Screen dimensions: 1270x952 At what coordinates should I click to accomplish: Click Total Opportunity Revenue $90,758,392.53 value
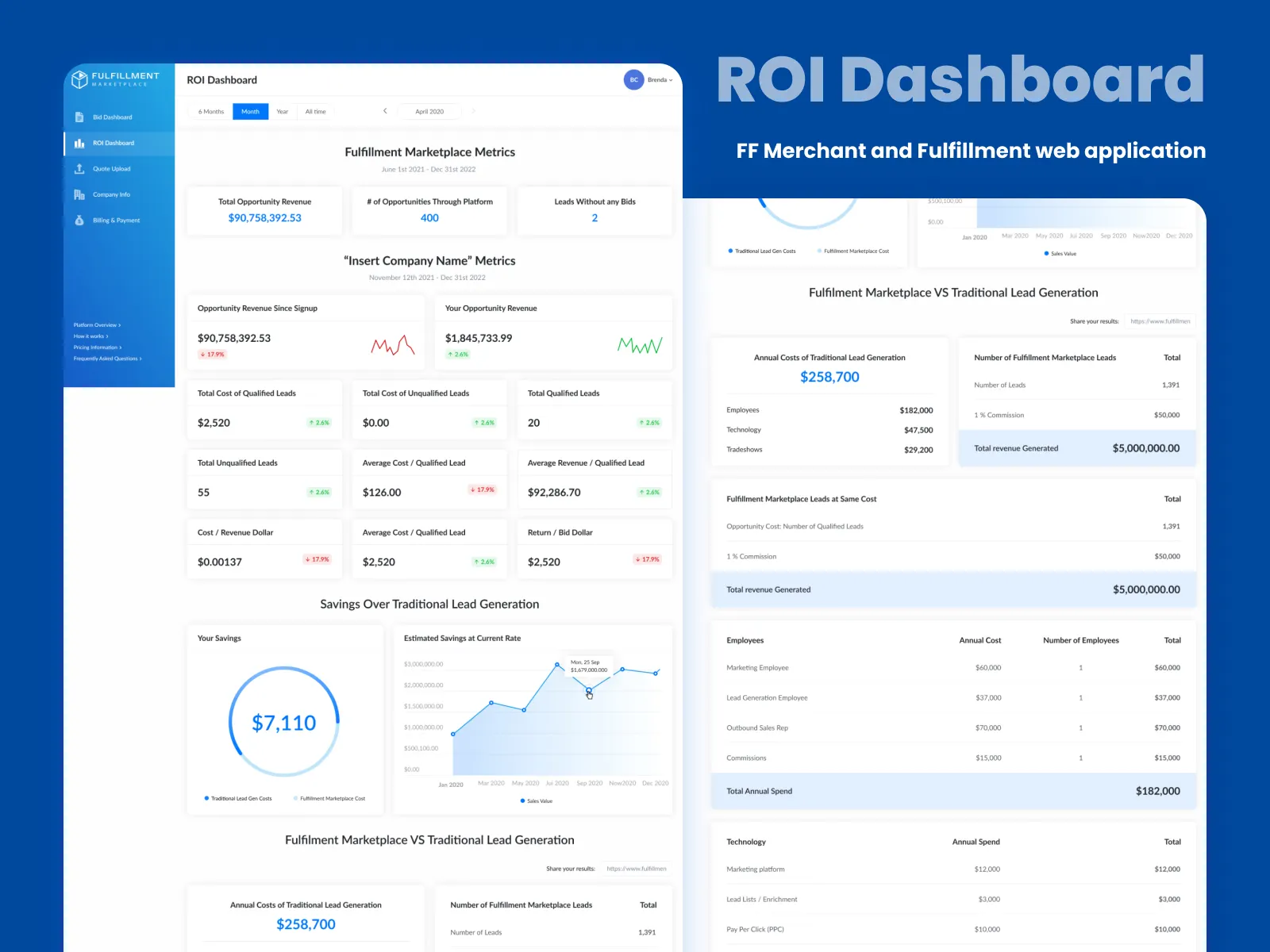(264, 218)
